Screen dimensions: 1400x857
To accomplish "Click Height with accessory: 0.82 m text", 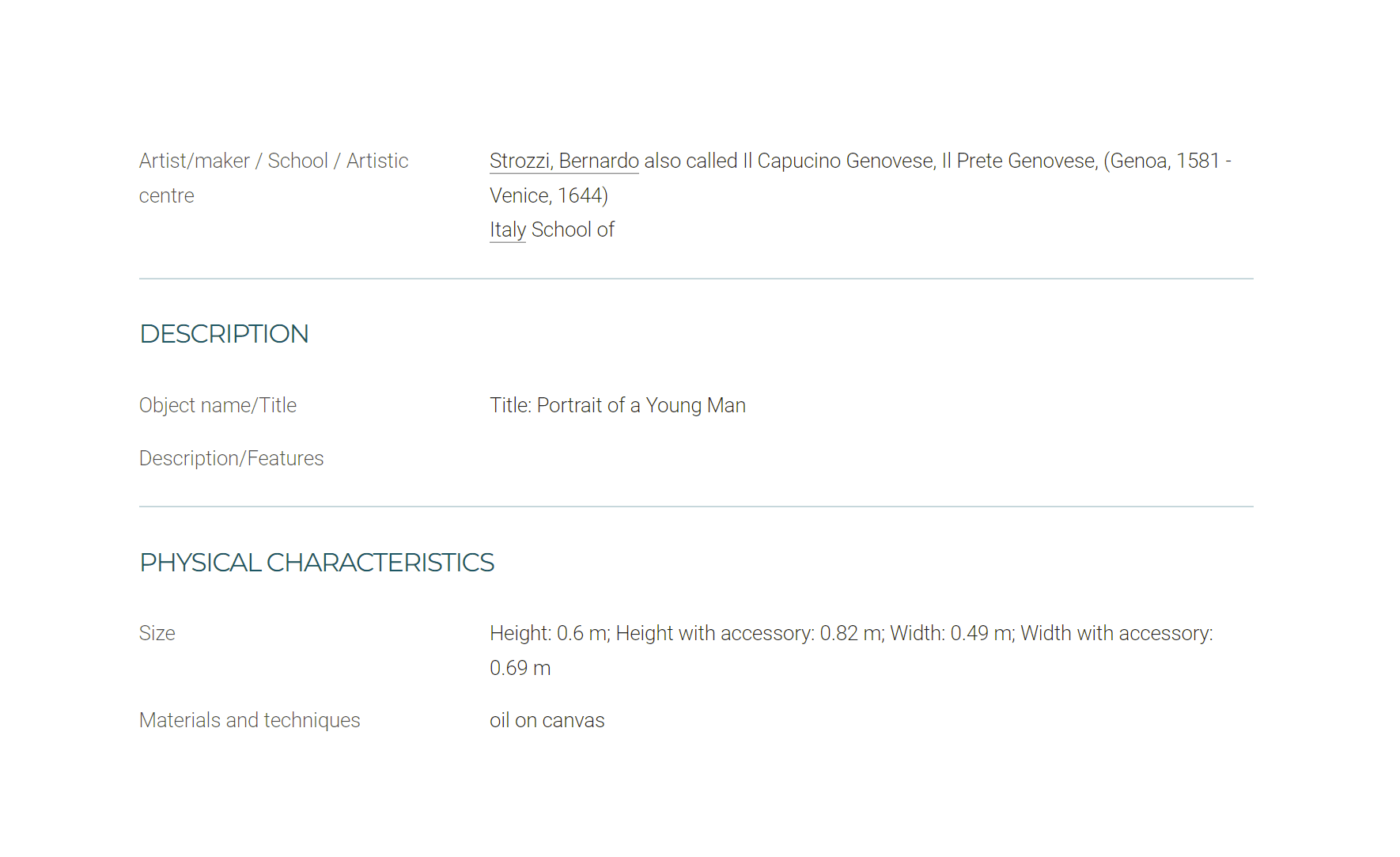I will (x=749, y=633).
